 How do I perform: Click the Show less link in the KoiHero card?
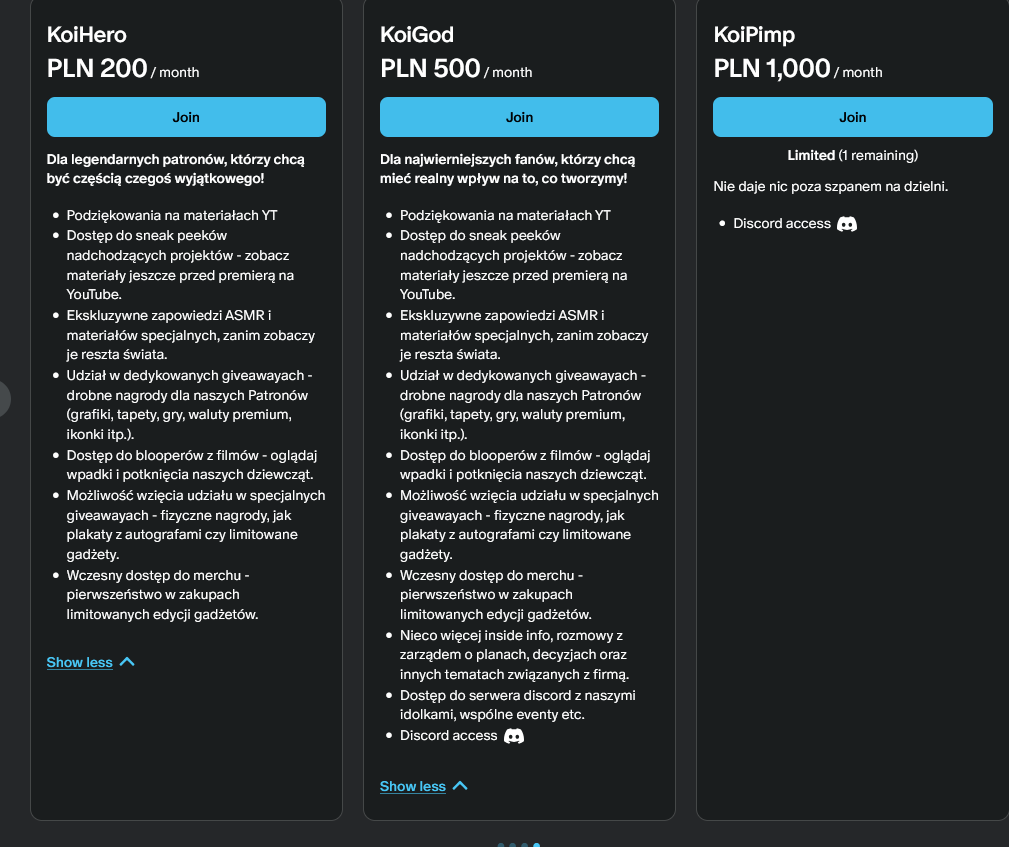tap(79, 662)
